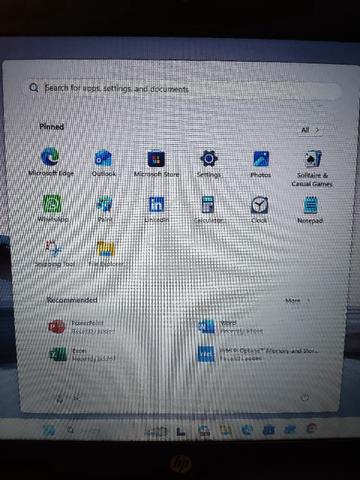Open recommended Excel item

click(82, 354)
